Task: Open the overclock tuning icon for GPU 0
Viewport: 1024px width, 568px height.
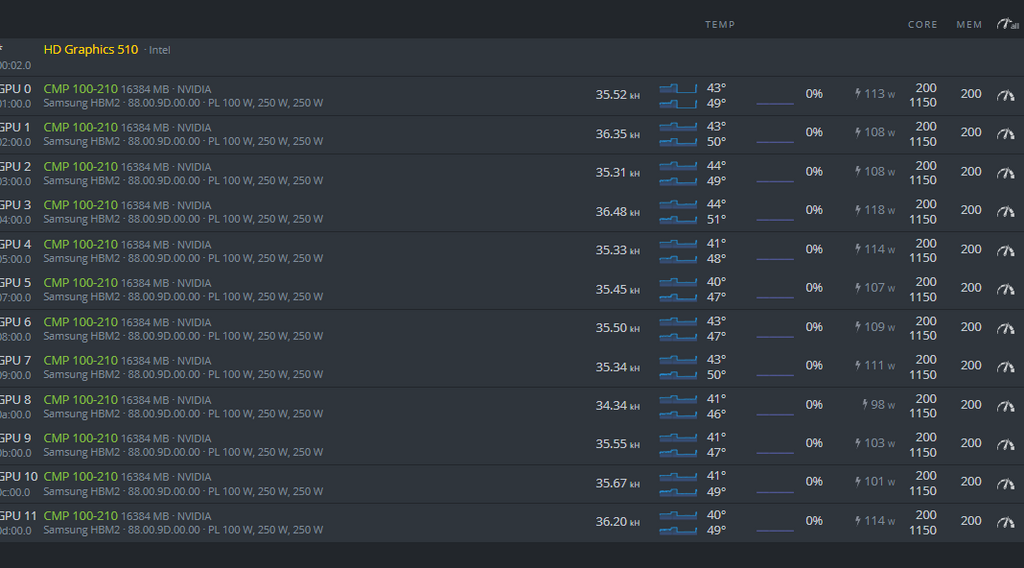Action: pyautogui.click(x=1005, y=95)
